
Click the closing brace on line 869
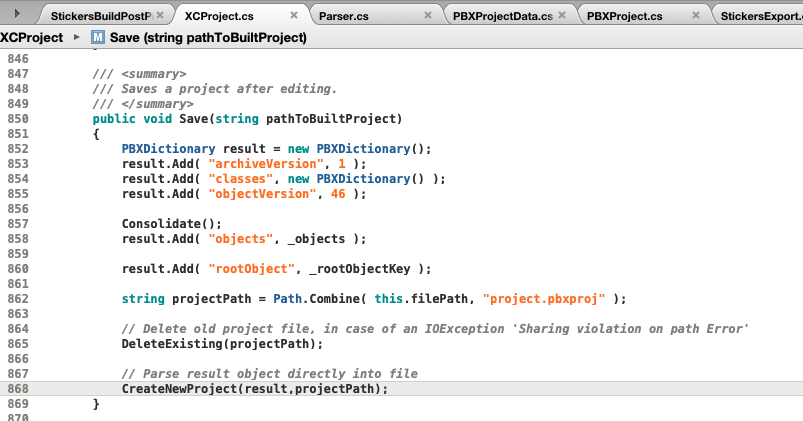(x=96, y=404)
